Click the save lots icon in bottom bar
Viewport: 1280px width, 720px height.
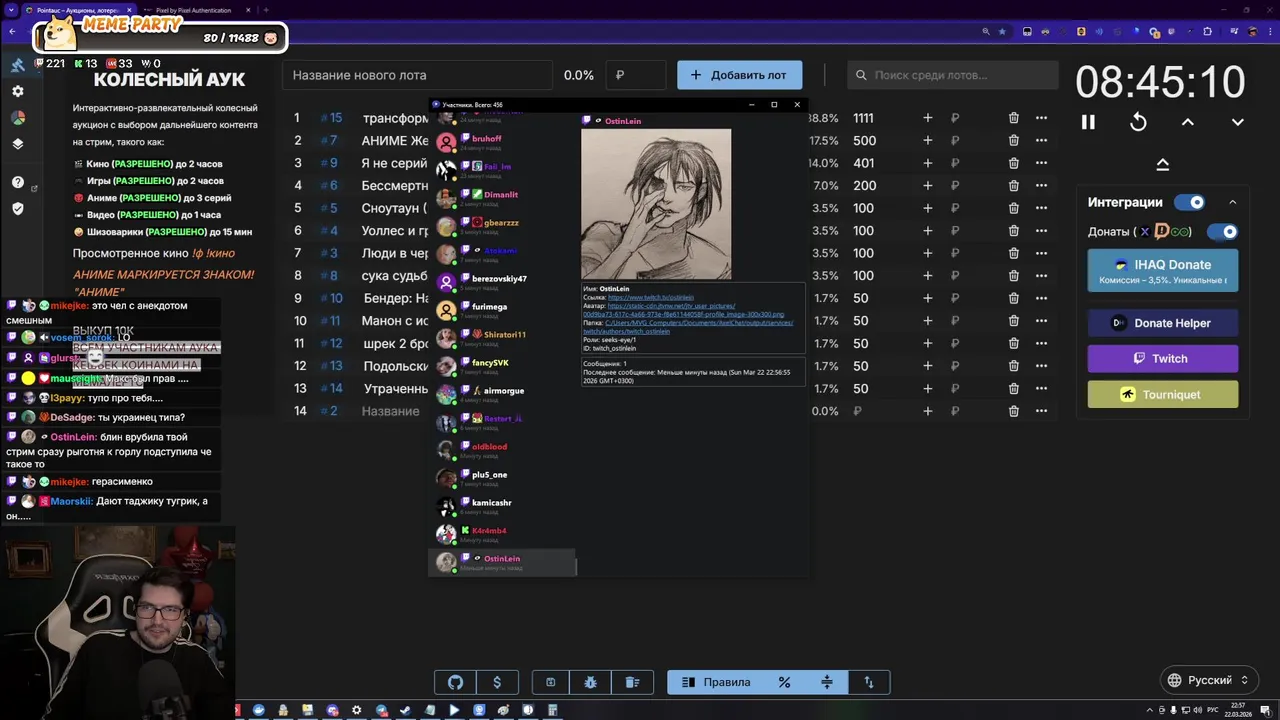pyautogui.click(x=550, y=682)
